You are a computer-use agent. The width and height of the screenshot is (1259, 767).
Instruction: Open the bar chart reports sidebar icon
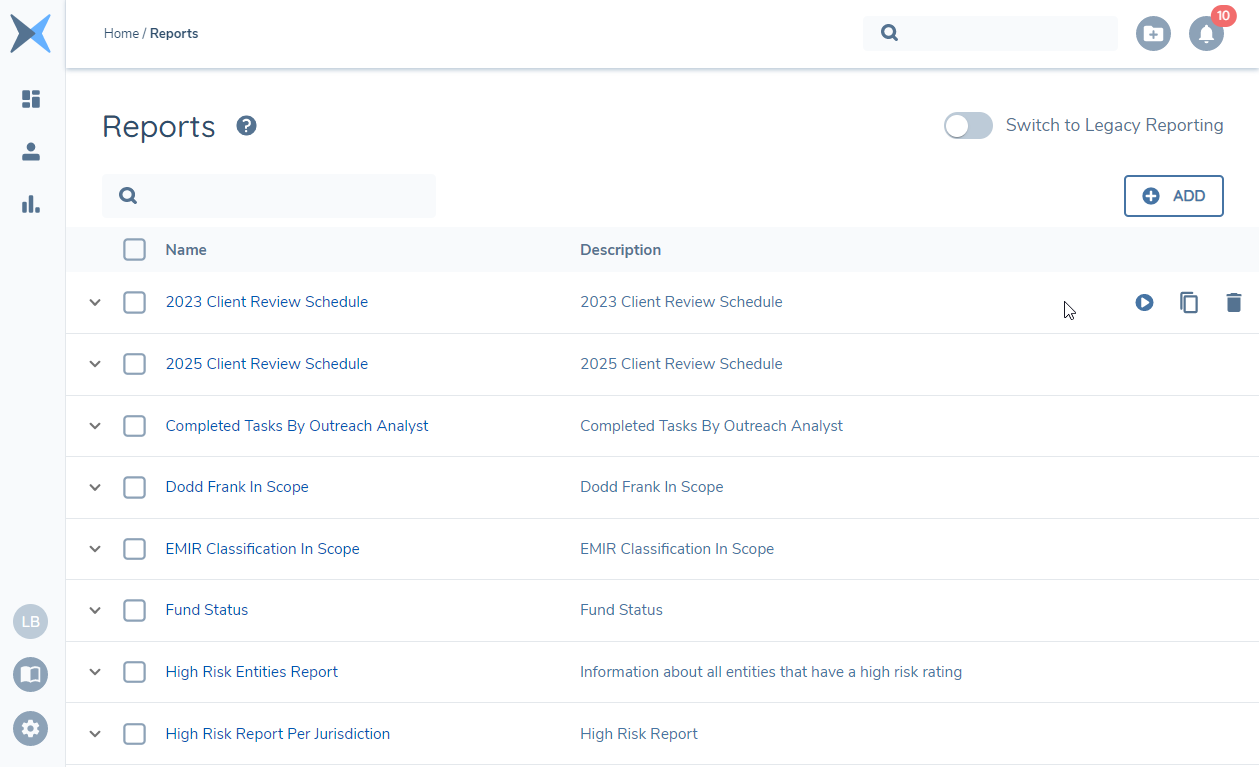[31, 204]
